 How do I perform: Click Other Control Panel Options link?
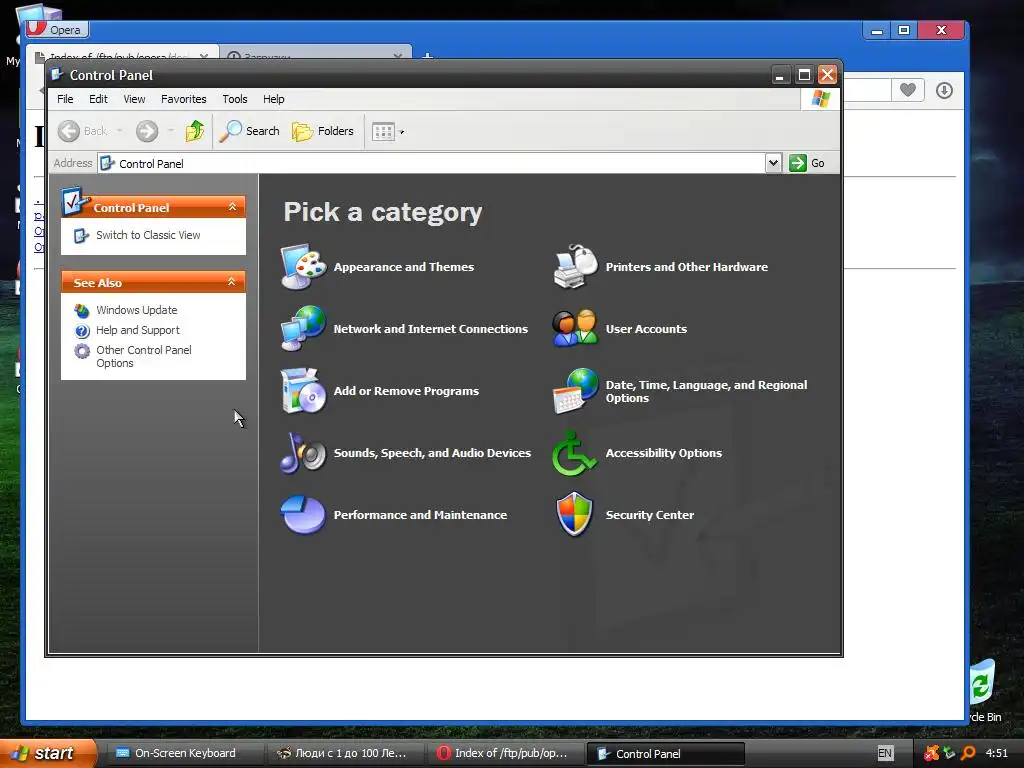pos(144,357)
